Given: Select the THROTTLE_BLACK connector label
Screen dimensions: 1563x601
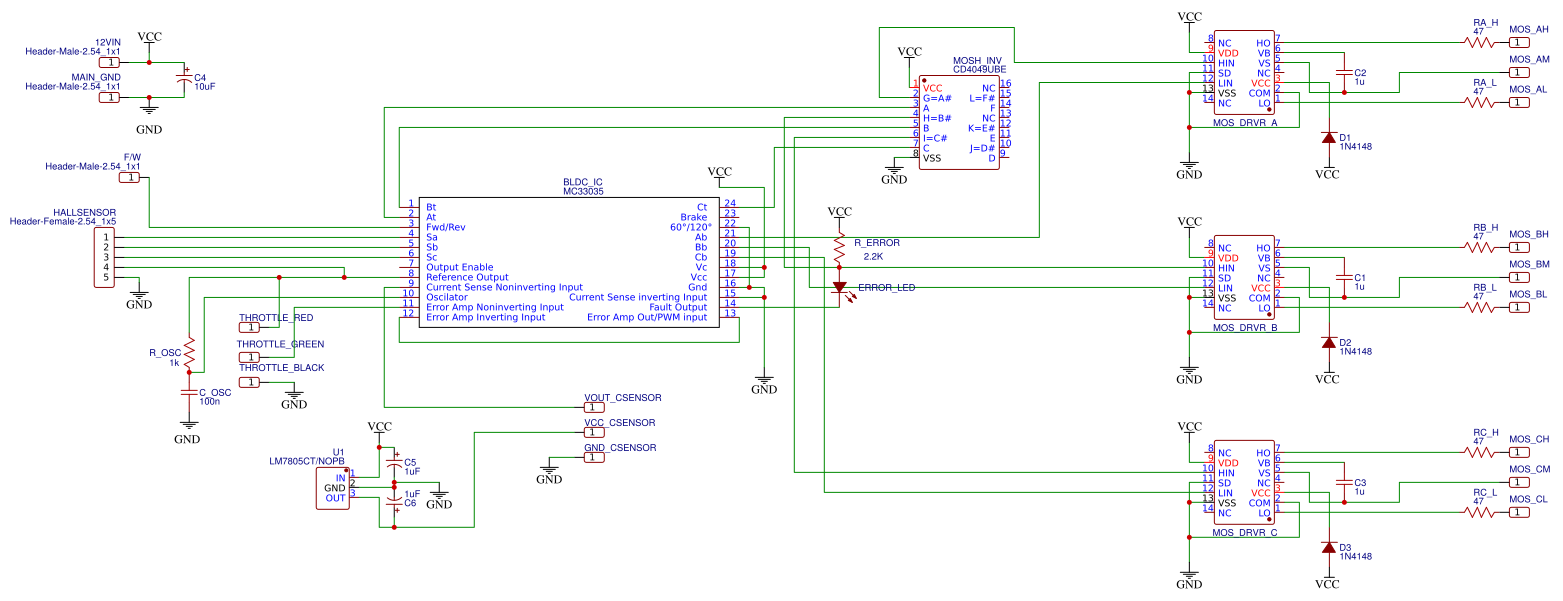Looking at the screenshot, I should (281, 368).
